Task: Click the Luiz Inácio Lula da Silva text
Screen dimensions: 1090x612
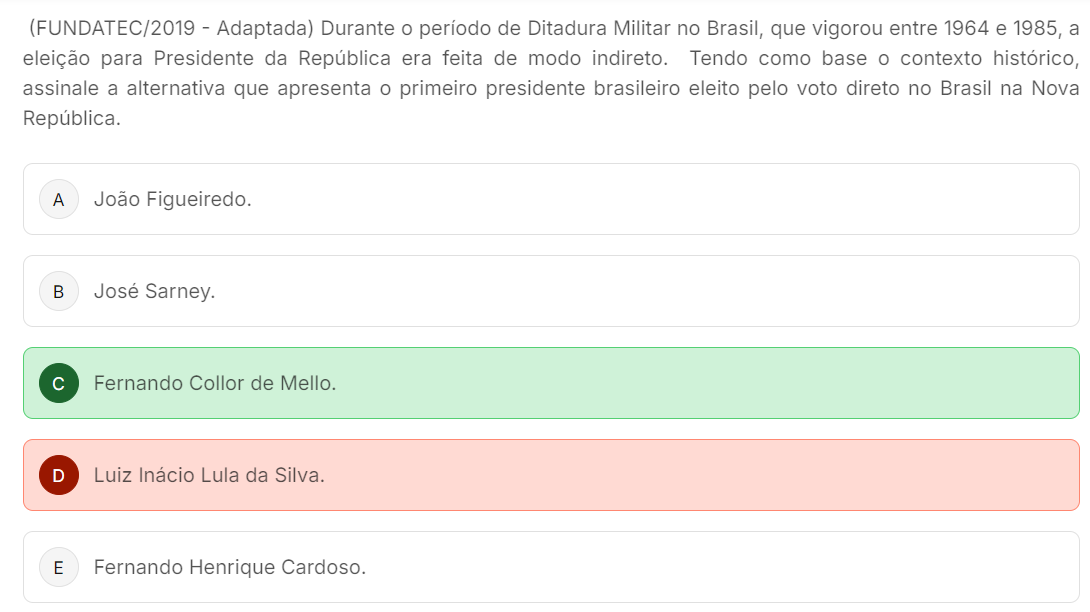Action: 209,475
